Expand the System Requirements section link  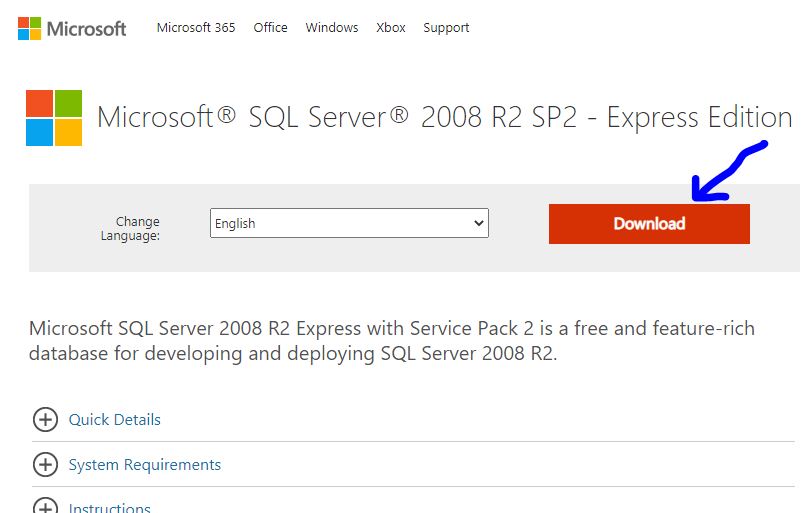point(144,465)
